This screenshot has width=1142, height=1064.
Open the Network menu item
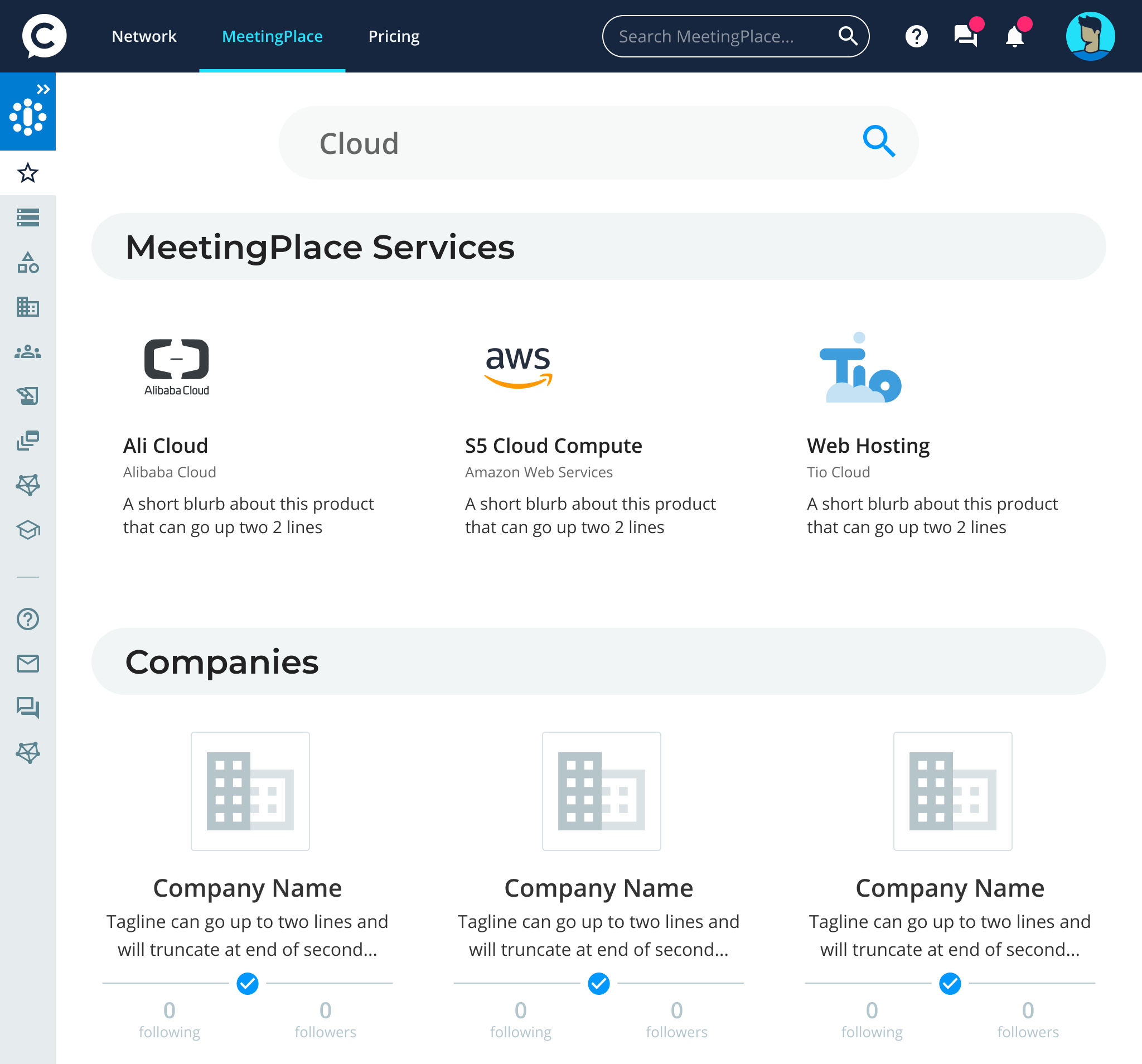click(x=144, y=36)
